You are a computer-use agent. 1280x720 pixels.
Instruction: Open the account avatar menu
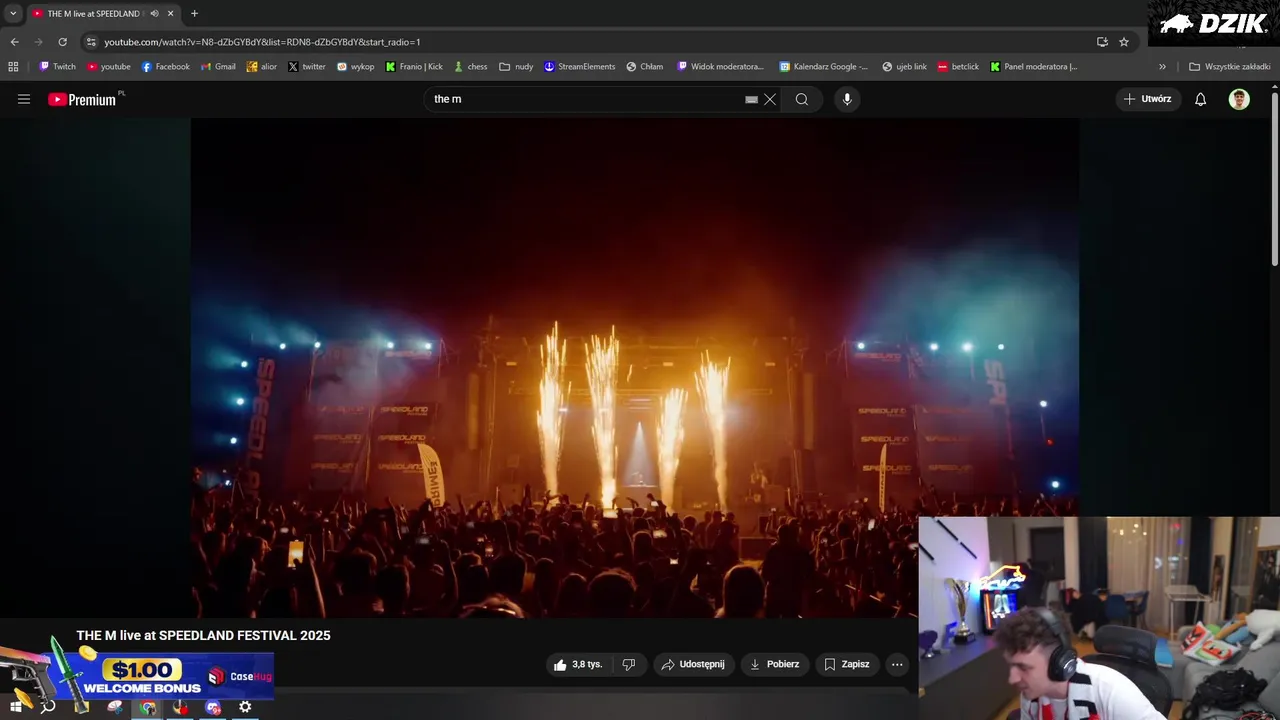[x=1239, y=99]
